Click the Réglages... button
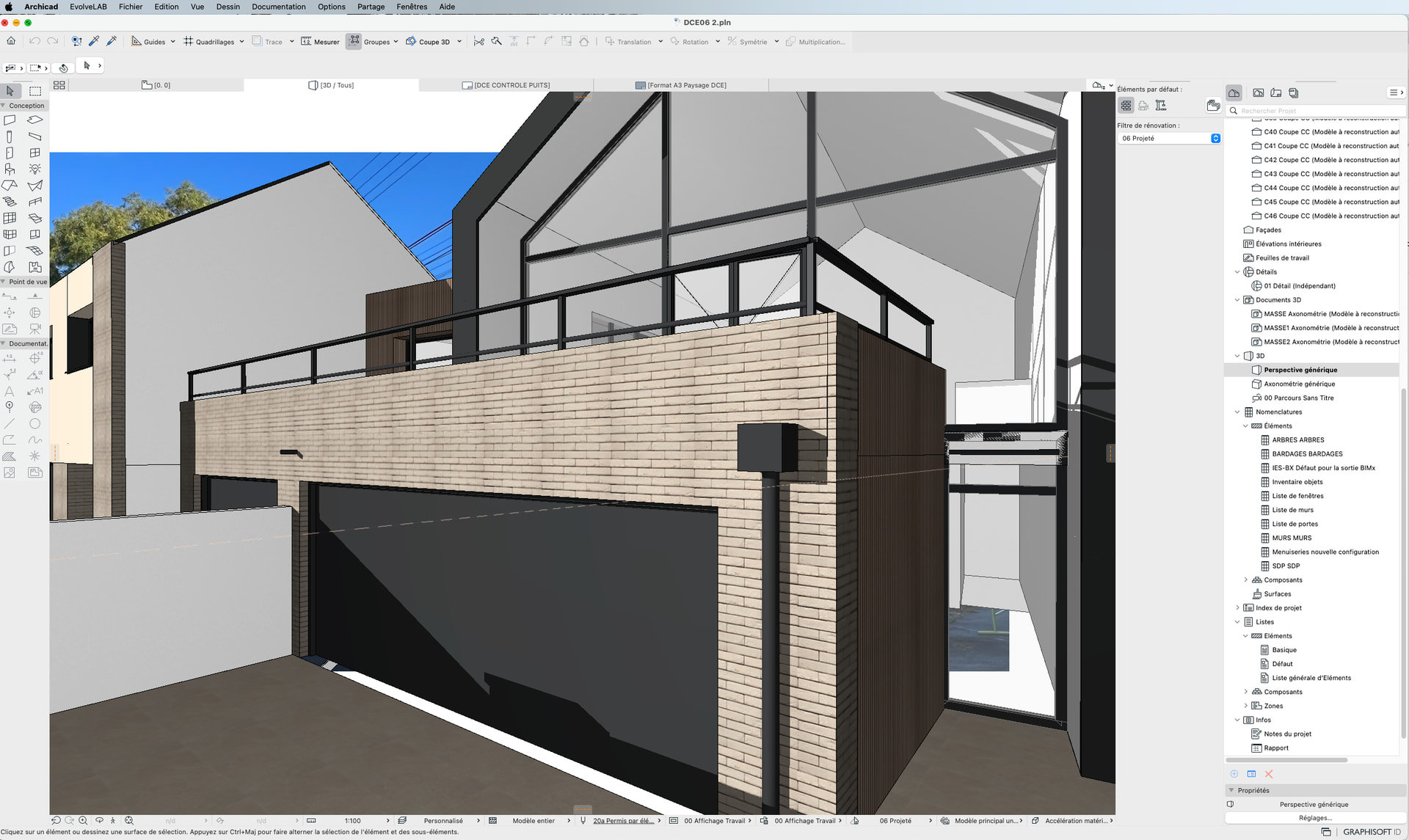Image resolution: width=1409 pixels, height=840 pixels. [x=1314, y=818]
